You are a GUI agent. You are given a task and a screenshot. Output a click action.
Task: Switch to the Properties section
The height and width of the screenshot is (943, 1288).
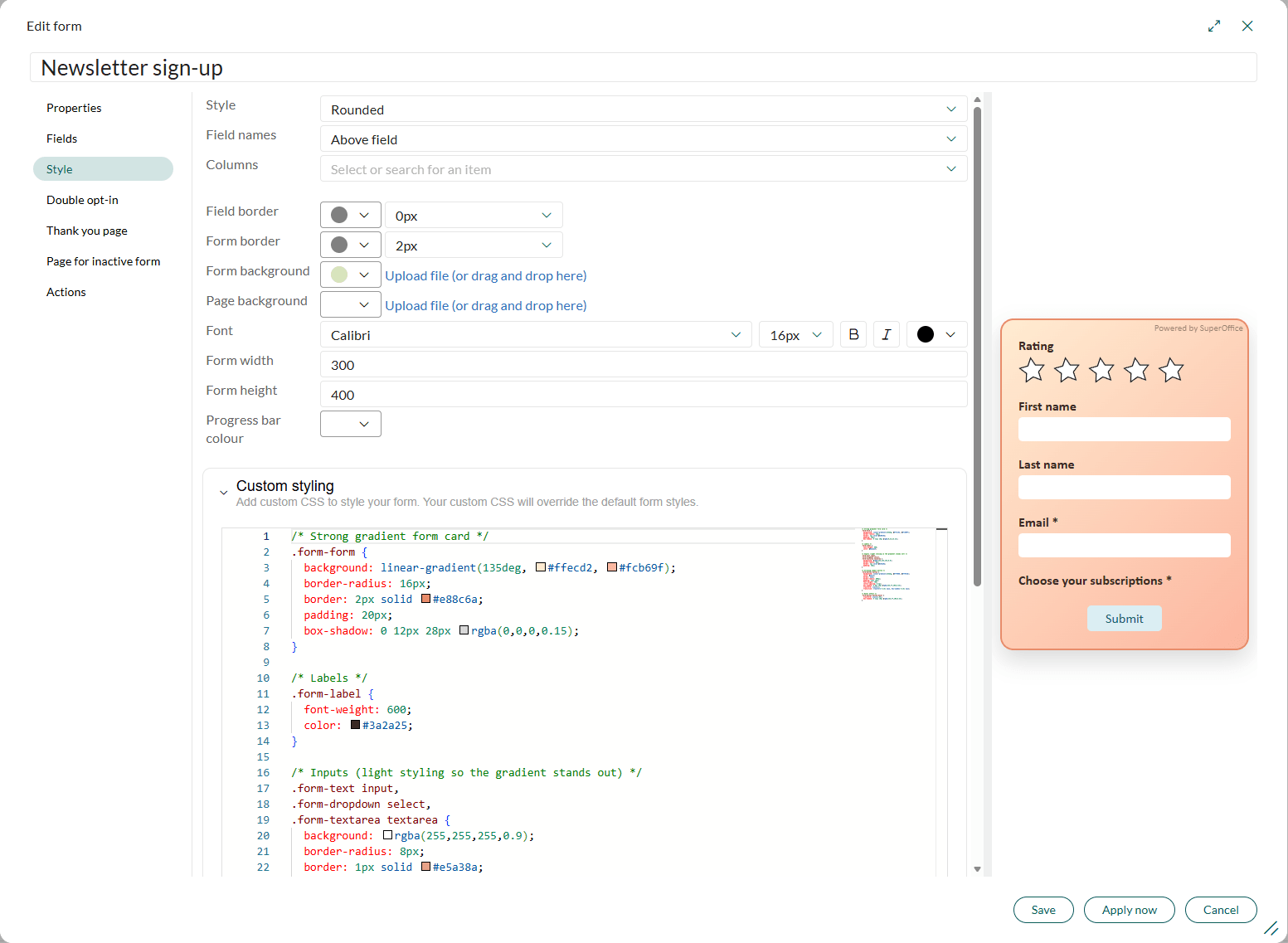tap(74, 107)
